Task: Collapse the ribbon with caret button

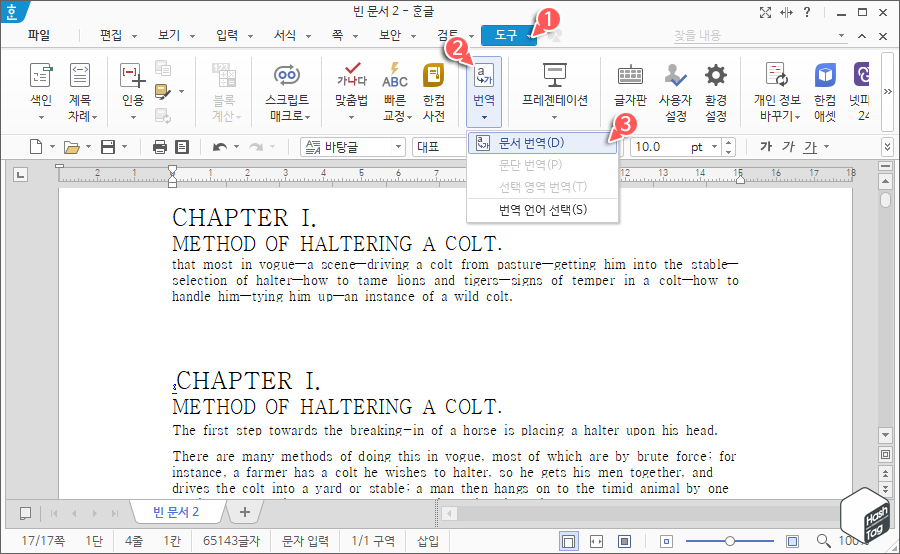Action: coord(862,36)
